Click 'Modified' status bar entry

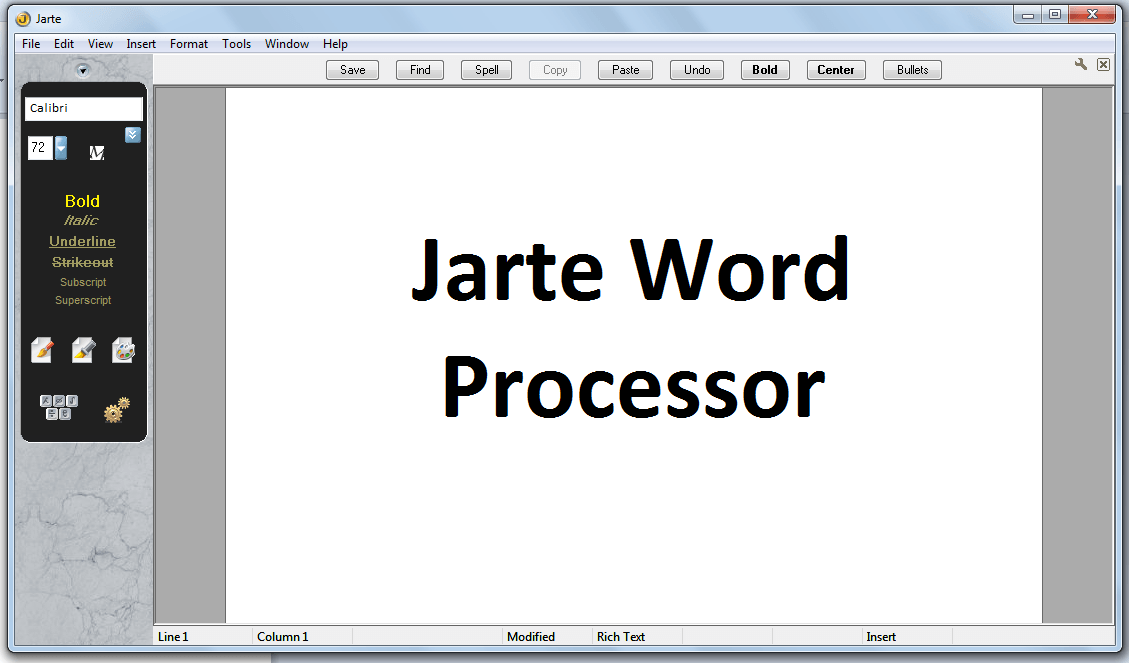click(x=531, y=636)
